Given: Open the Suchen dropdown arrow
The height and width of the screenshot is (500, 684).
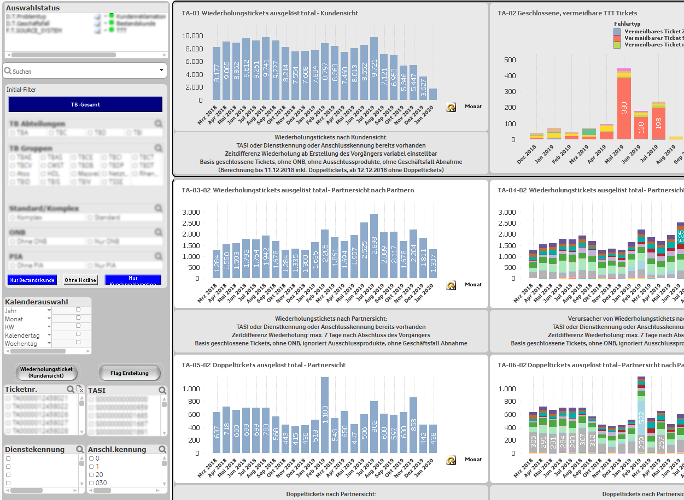Looking at the screenshot, I should (x=161, y=71).
